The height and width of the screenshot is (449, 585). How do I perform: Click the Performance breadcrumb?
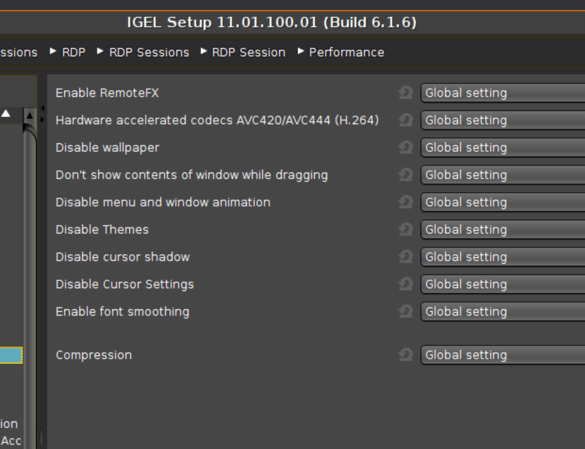pos(346,52)
